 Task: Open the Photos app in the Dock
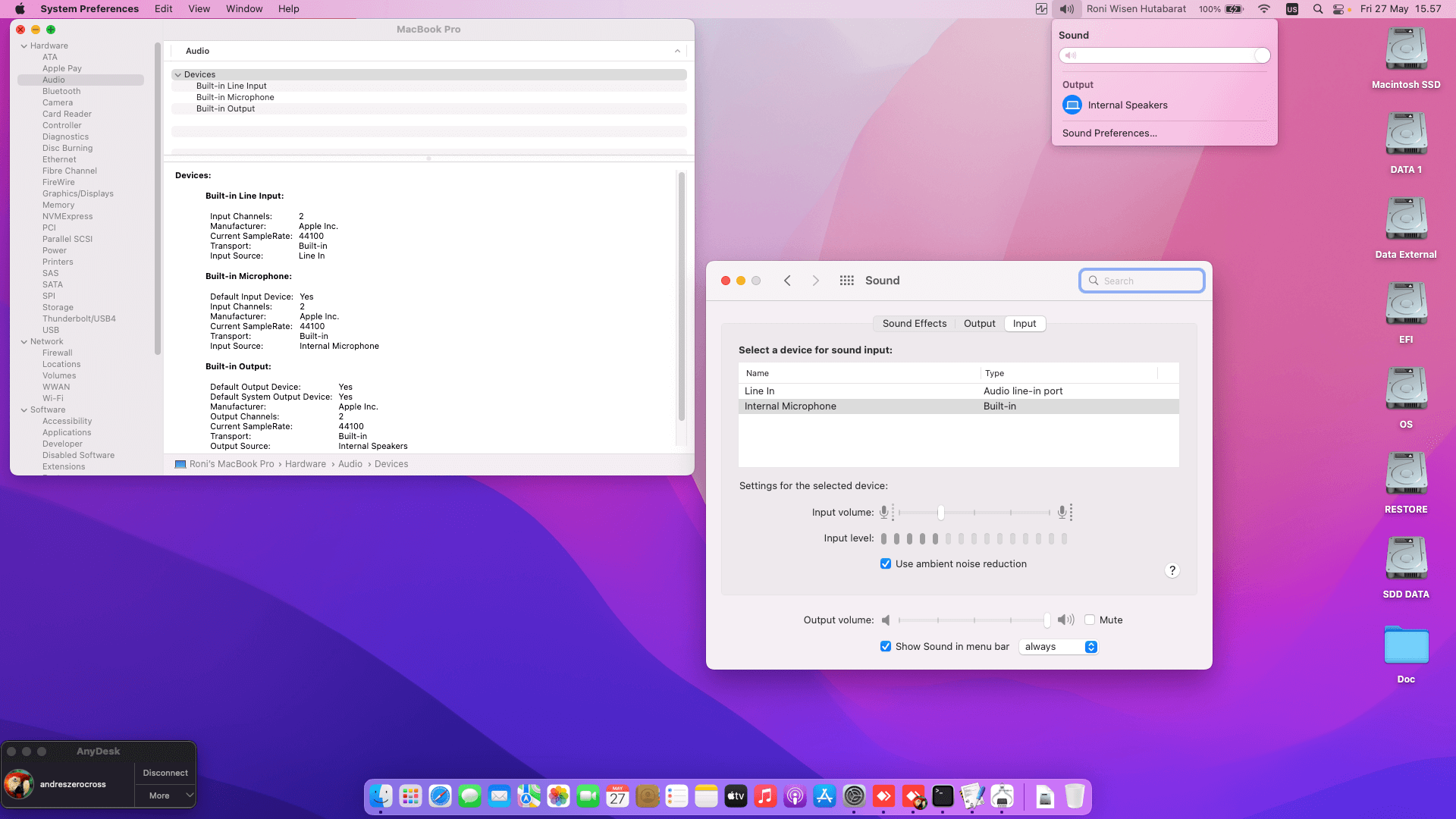click(x=558, y=796)
